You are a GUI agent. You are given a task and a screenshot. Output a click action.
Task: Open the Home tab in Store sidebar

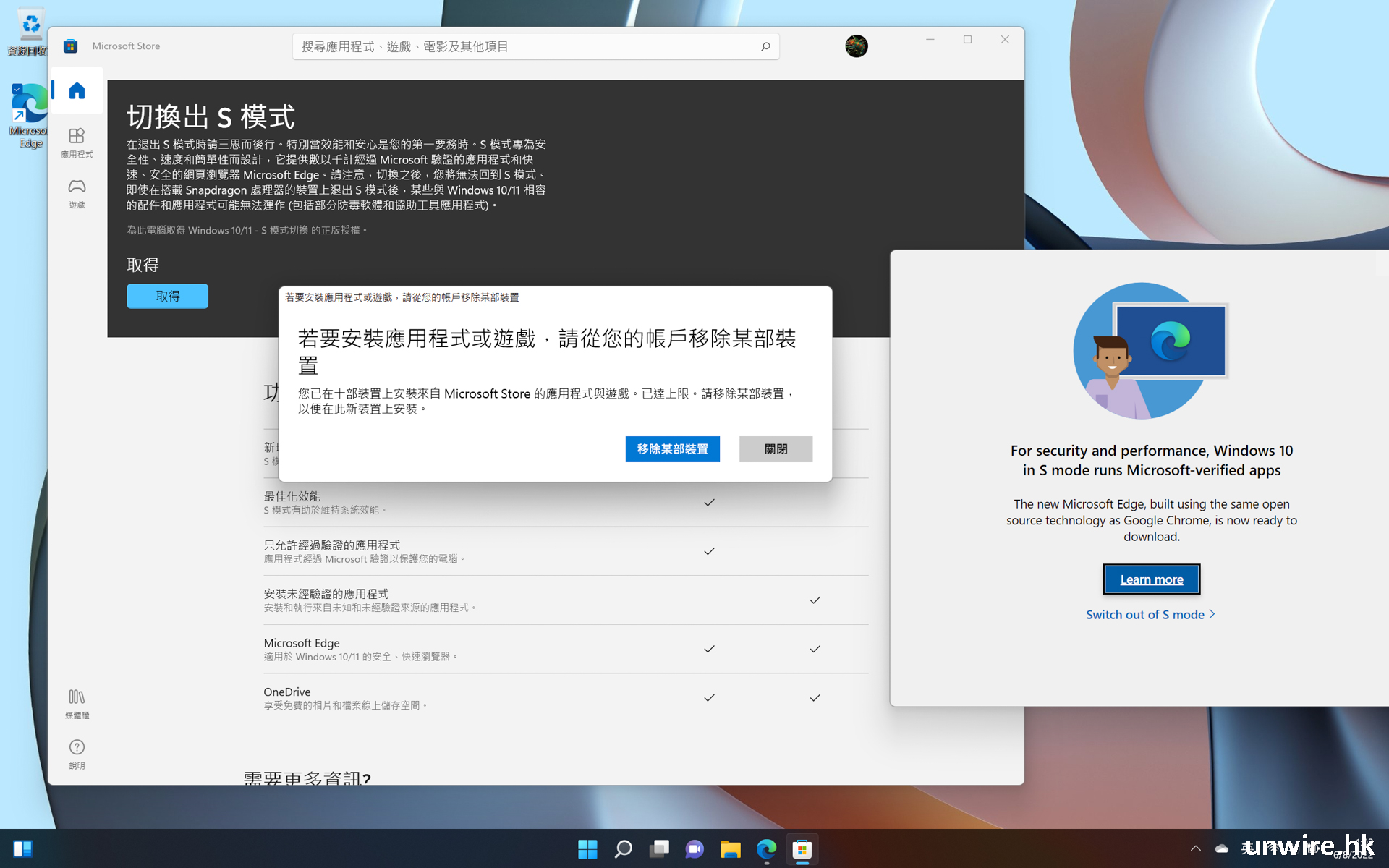point(77,91)
